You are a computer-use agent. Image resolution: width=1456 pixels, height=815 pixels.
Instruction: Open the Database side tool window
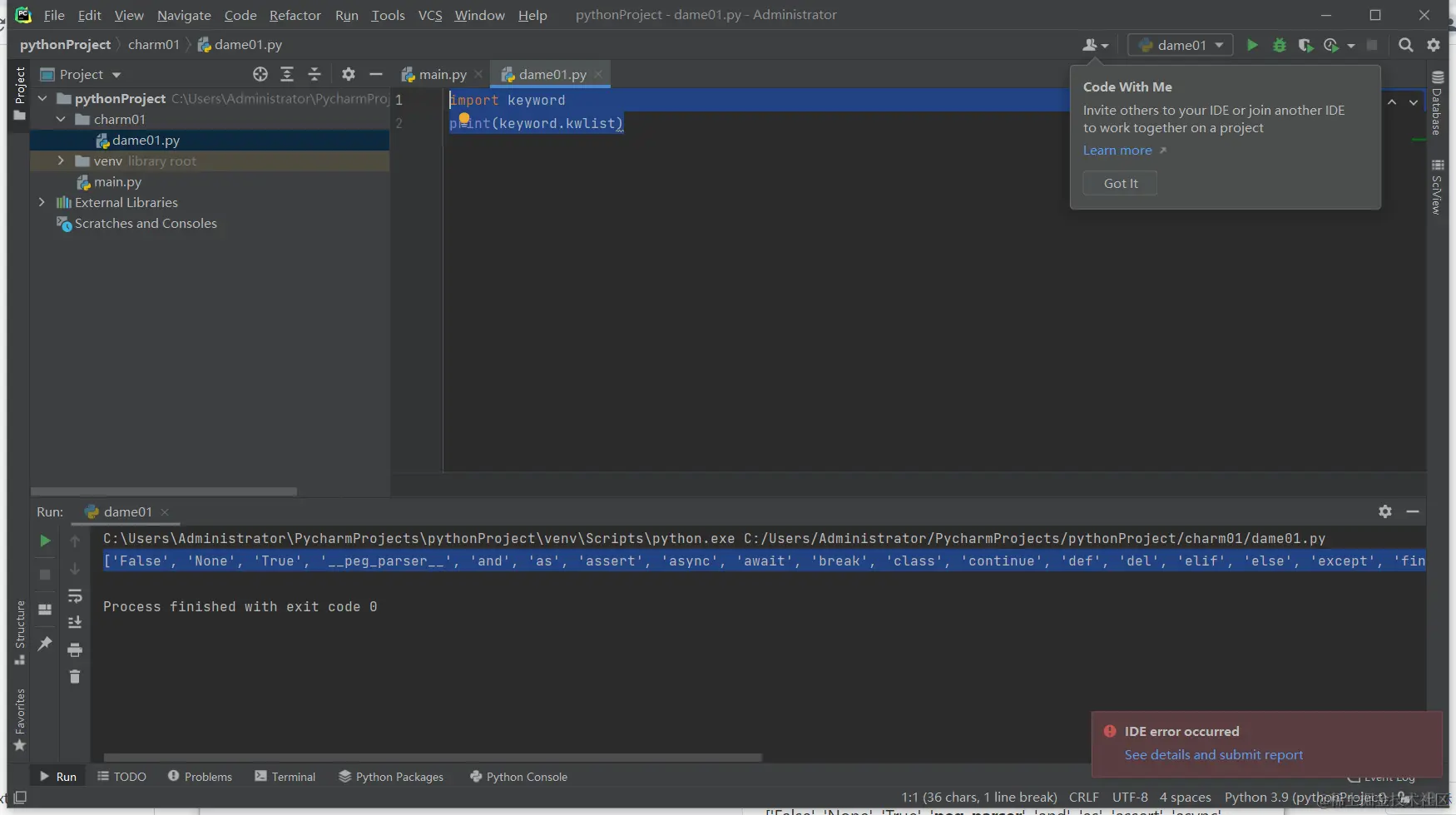click(1437, 103)
